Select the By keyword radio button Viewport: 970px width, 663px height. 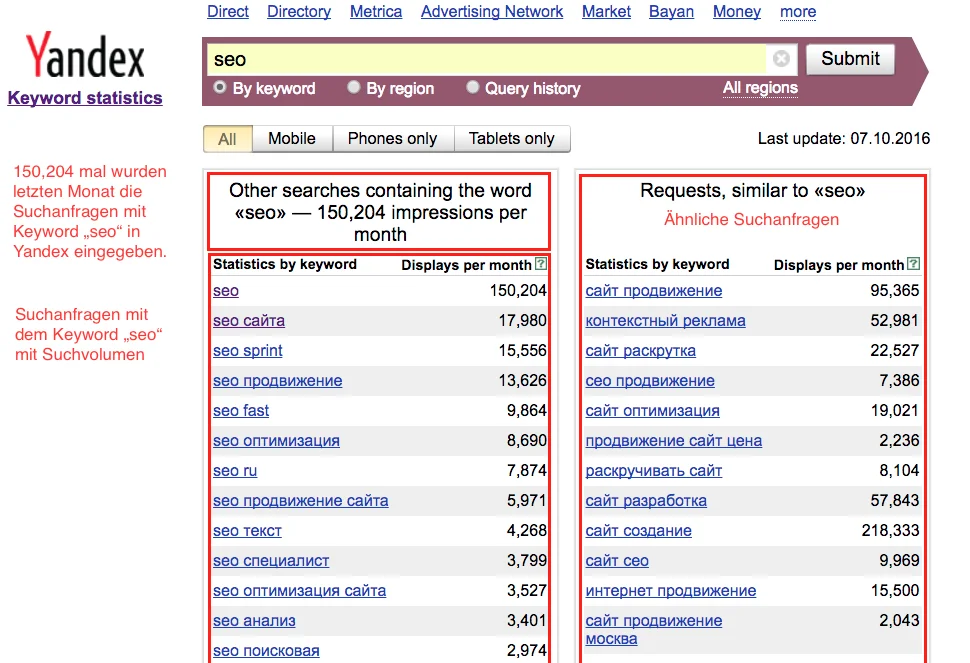click(219, 88)
